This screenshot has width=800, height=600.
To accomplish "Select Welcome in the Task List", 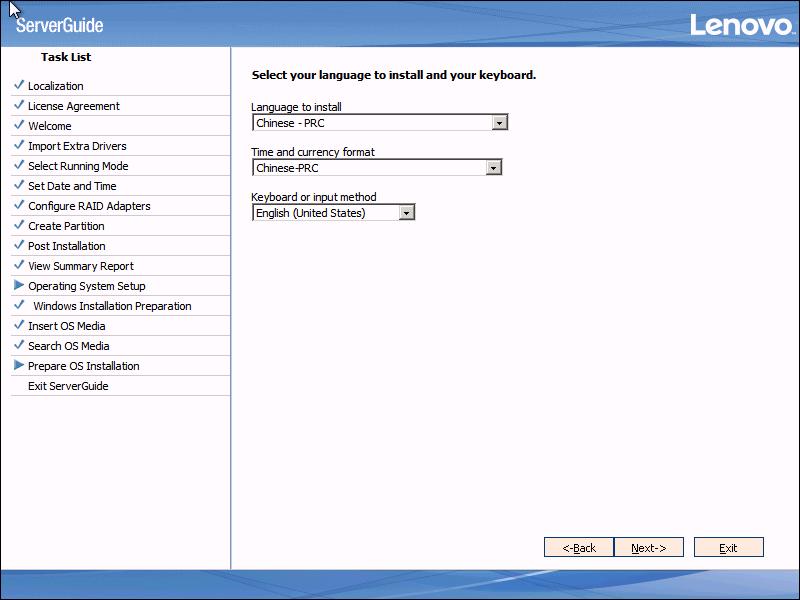I will pyautogui.click(x=50, y=126).
